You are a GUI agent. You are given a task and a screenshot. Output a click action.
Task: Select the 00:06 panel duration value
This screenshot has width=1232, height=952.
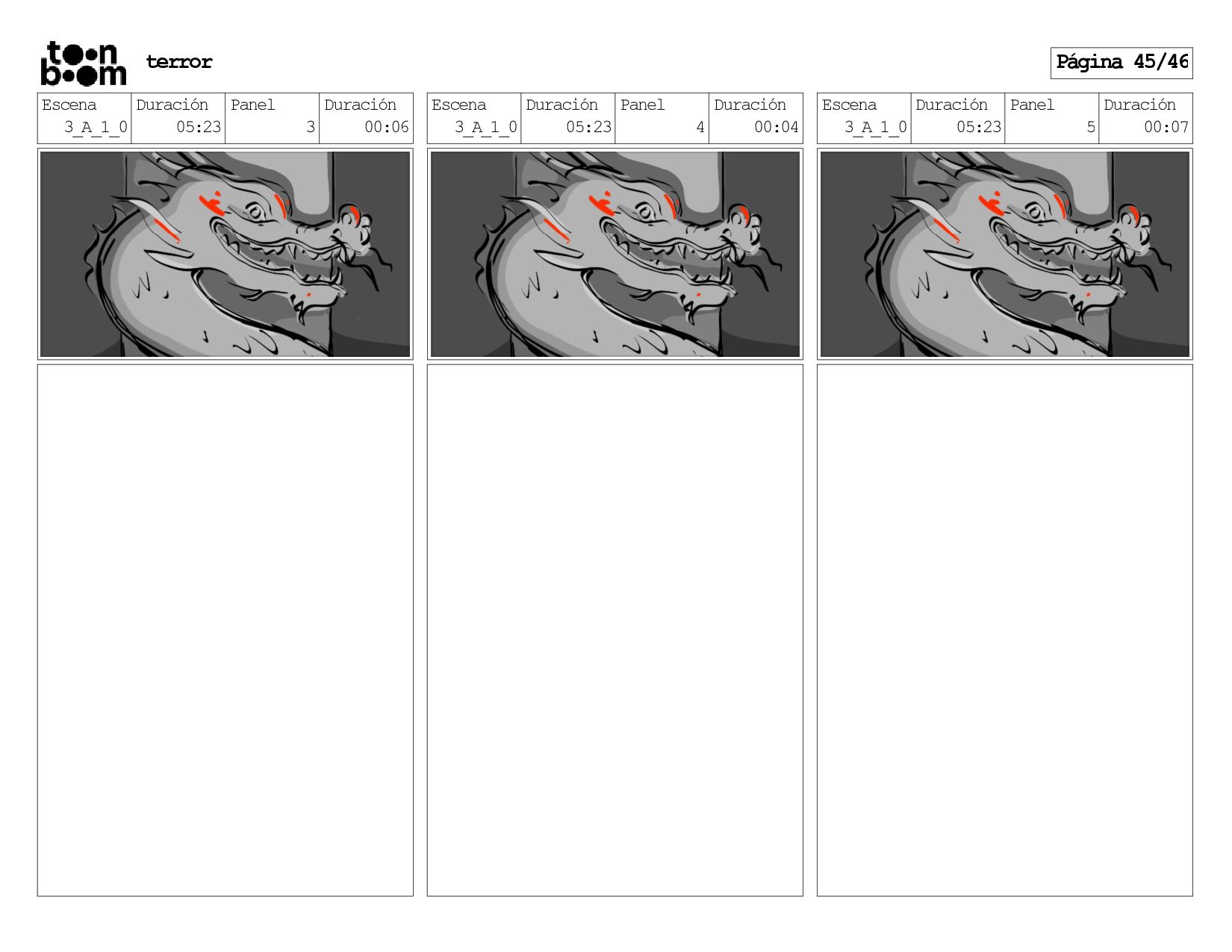[x=387, y=127]
